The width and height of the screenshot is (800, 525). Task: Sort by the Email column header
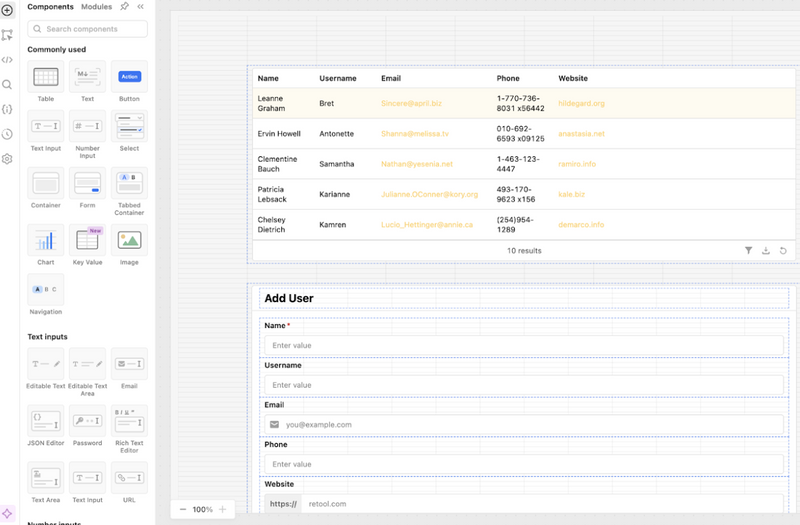(391, 78)
